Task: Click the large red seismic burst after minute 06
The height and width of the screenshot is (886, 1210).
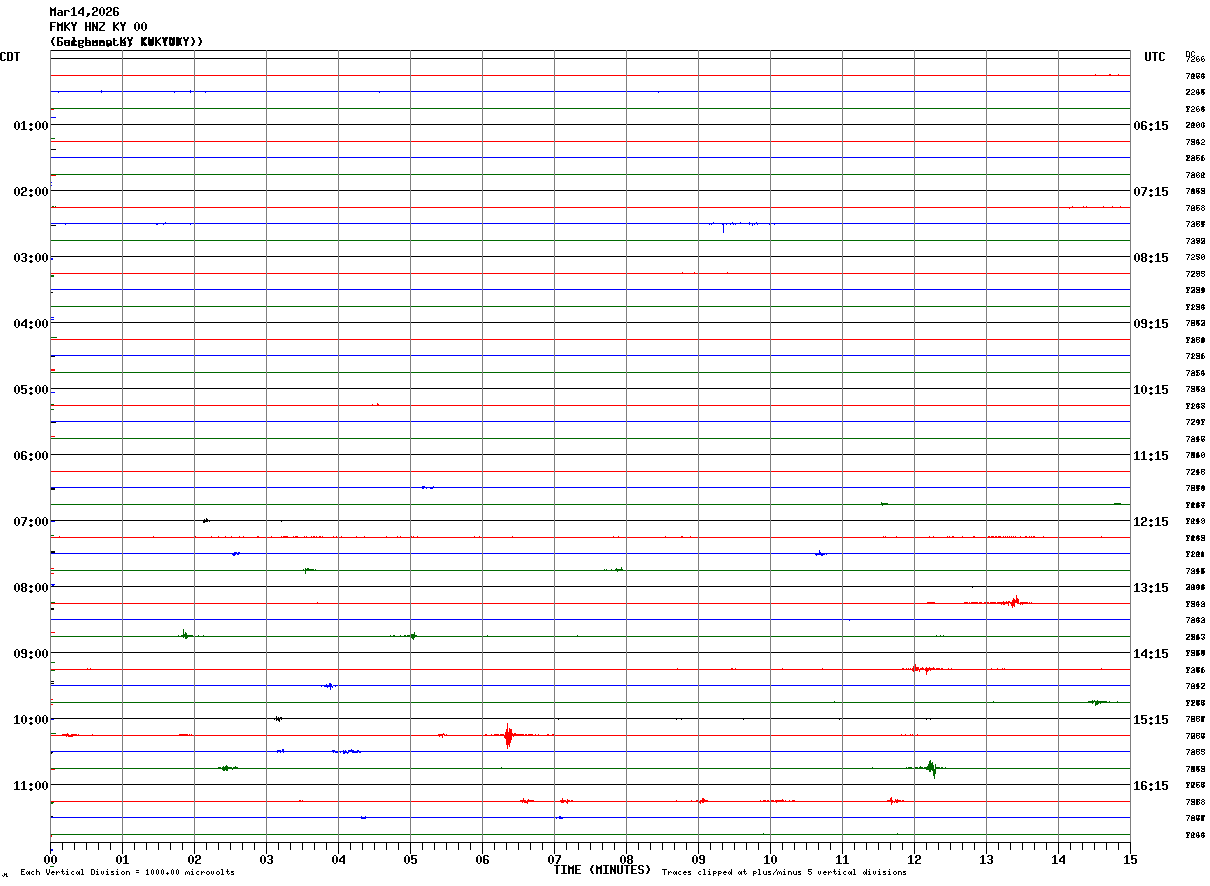Action: (x=508, y=736)
